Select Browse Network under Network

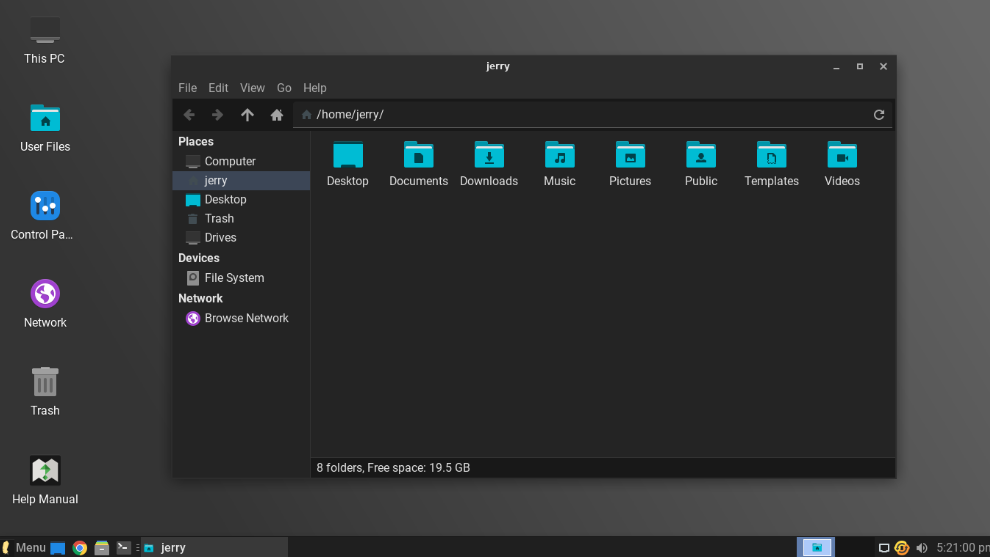pos(241,318)
